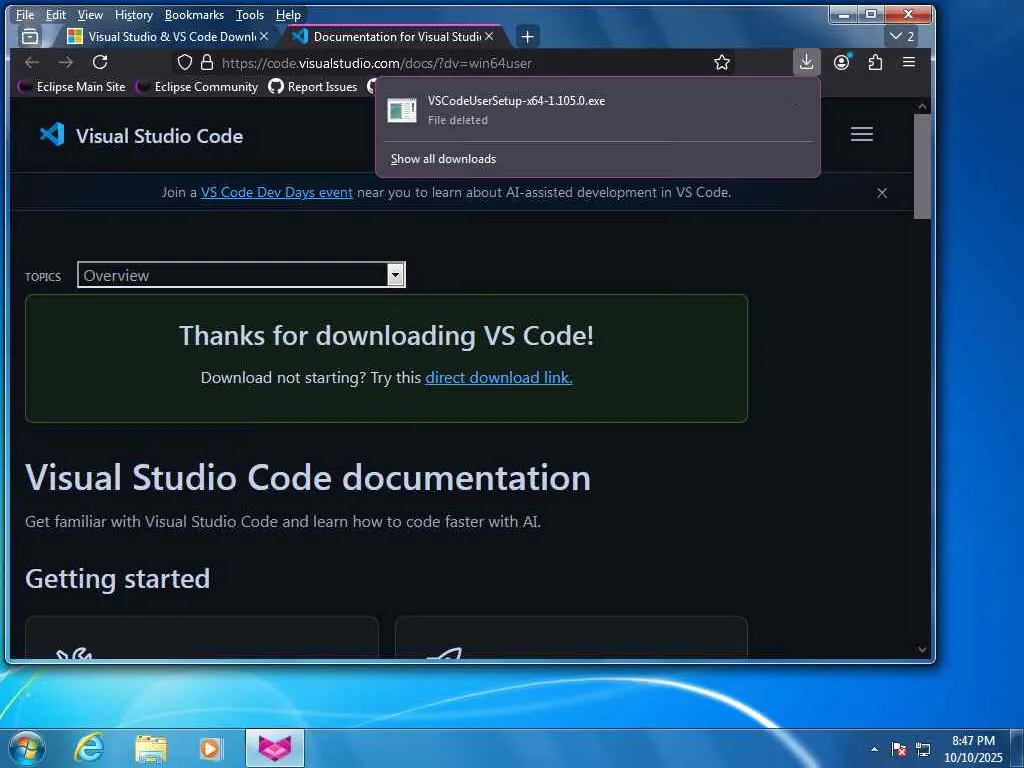Close the Visual Studio & VS Code Download tab

click(x=264, y=37)
